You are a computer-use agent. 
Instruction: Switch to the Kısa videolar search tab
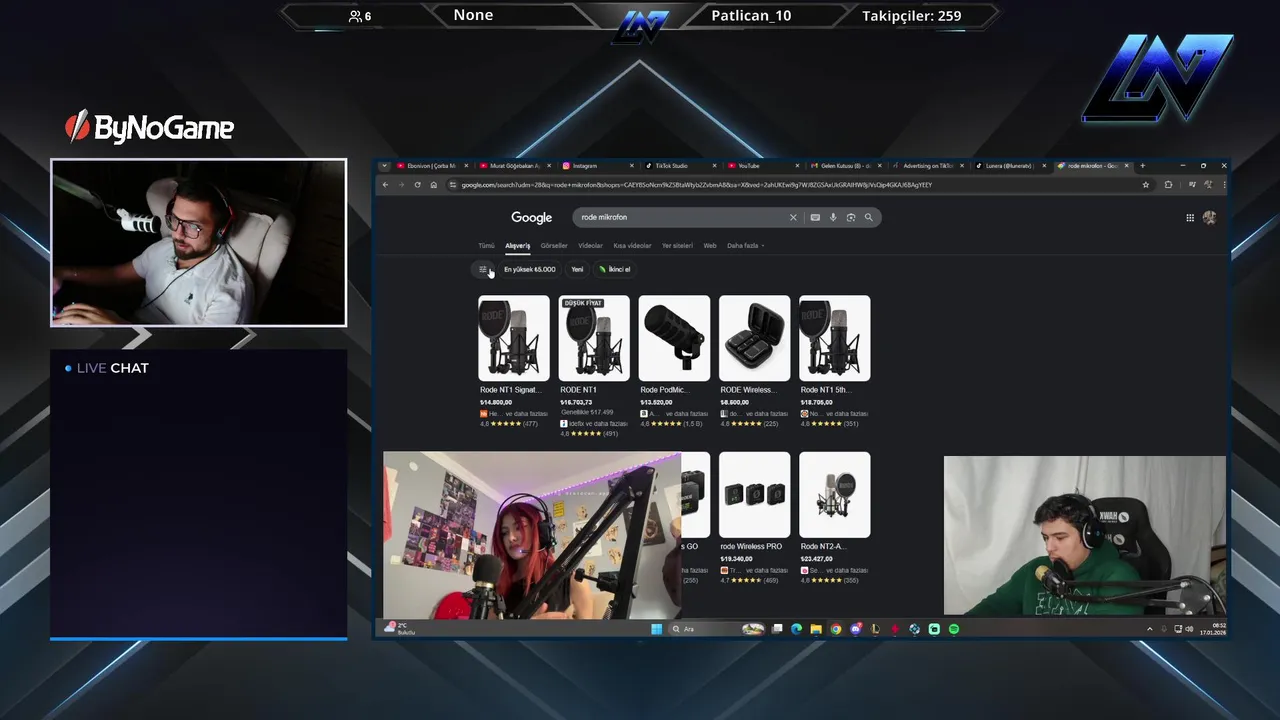(x=632, y=245)
